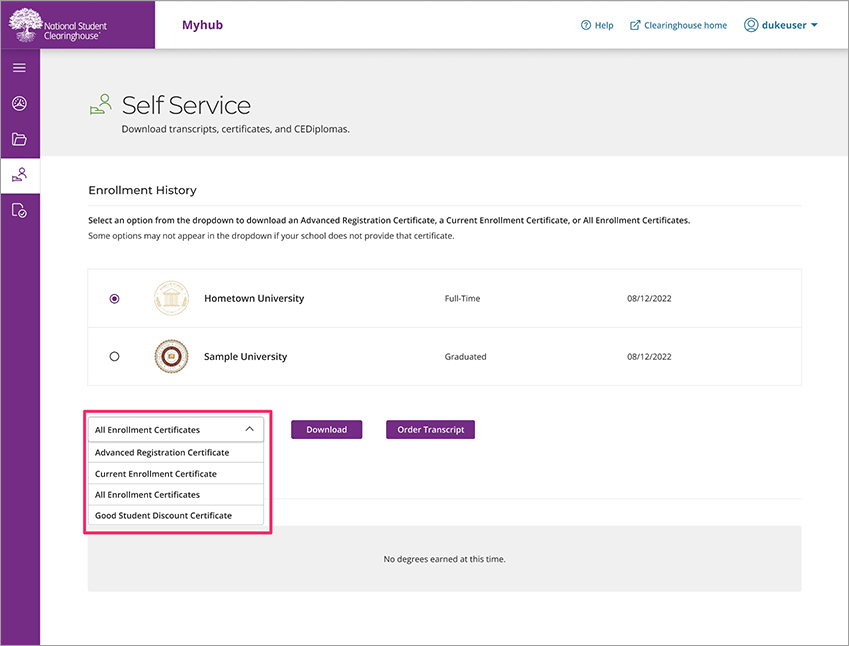Click the Order Transcript button
The height and width of the screenshot is (646, 849).
pyautogui.click(x=430, y=429)
